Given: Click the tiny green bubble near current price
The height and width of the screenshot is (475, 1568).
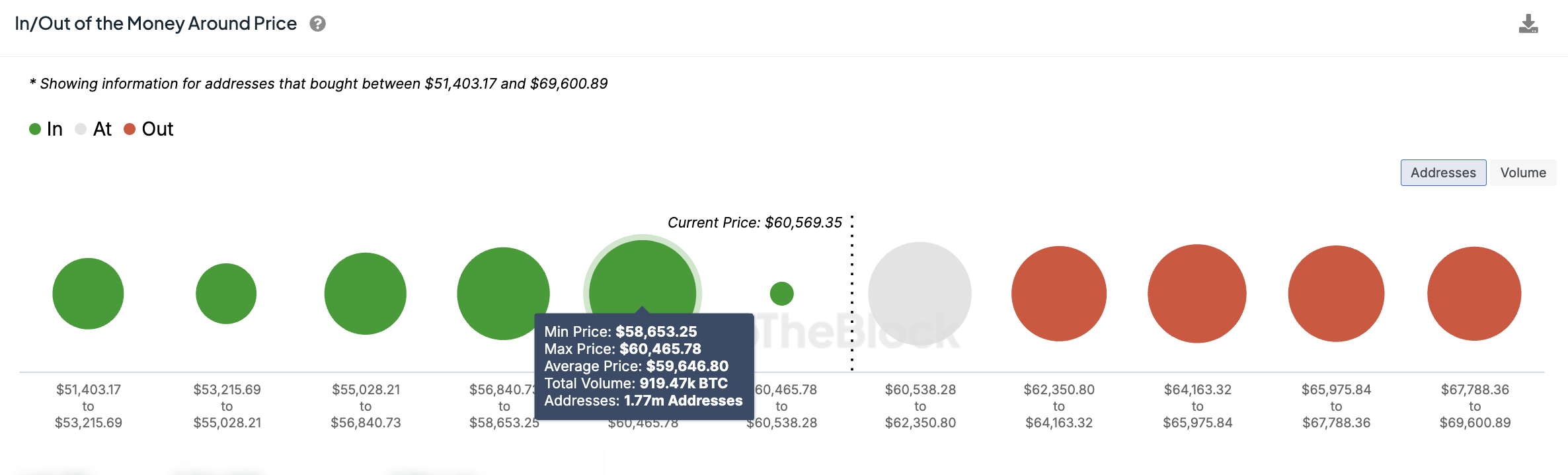Looking at the screenshot, I should click(x=781, y=293).
